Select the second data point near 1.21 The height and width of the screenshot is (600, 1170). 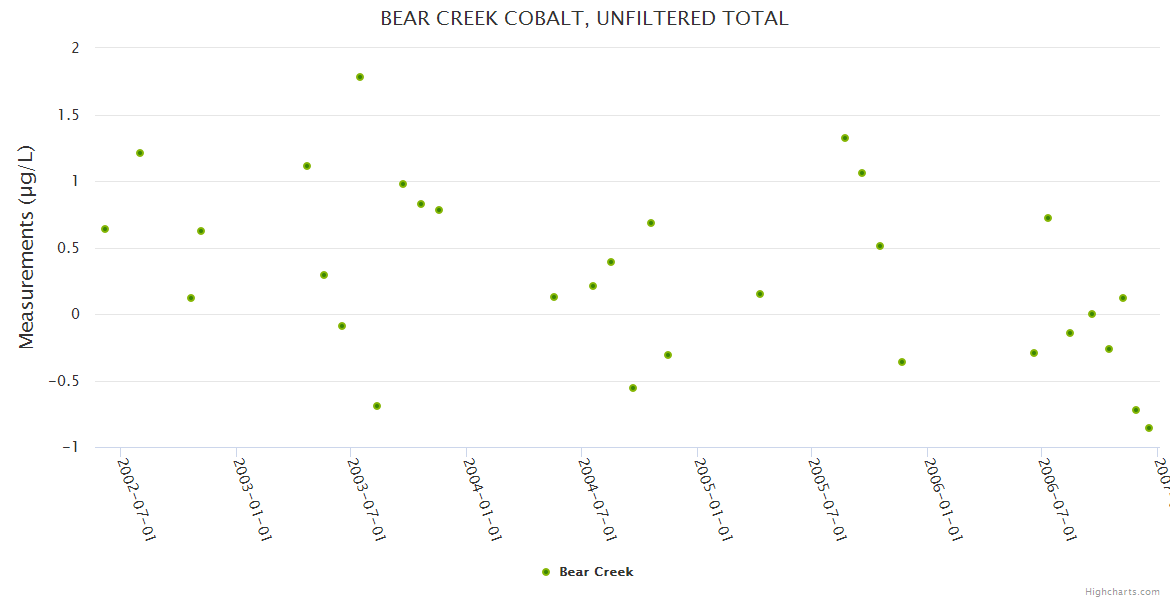pos(140,153)
